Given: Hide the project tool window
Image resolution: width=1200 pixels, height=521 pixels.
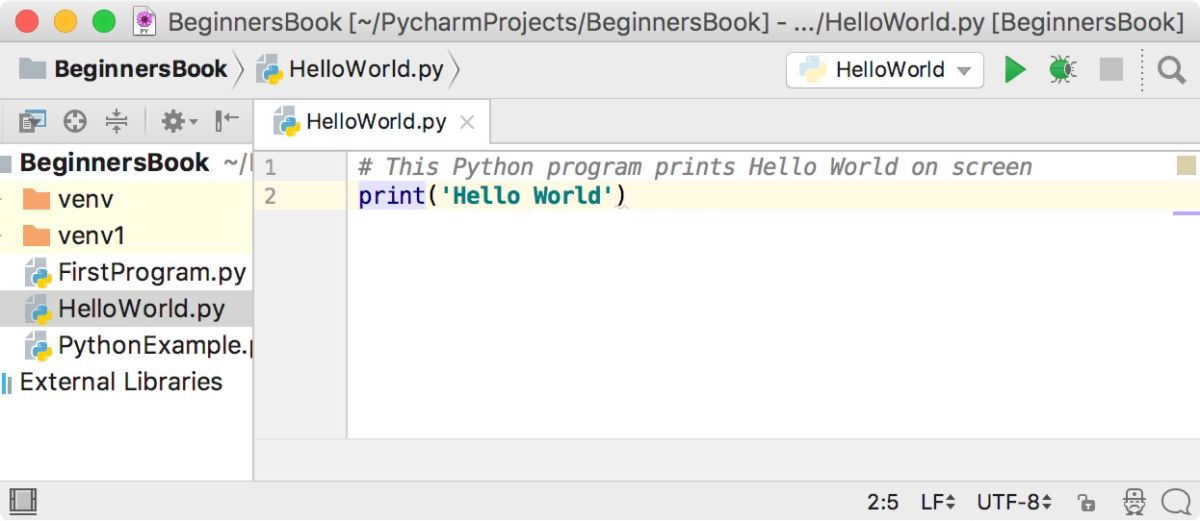Looking at the screenshot, I should (x=227, y=122).
